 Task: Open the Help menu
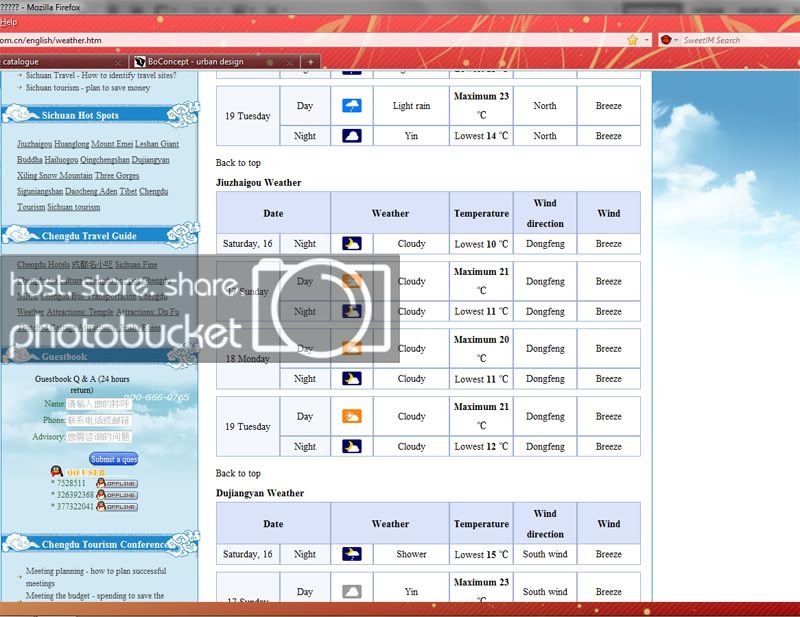(x=8, y=22)
